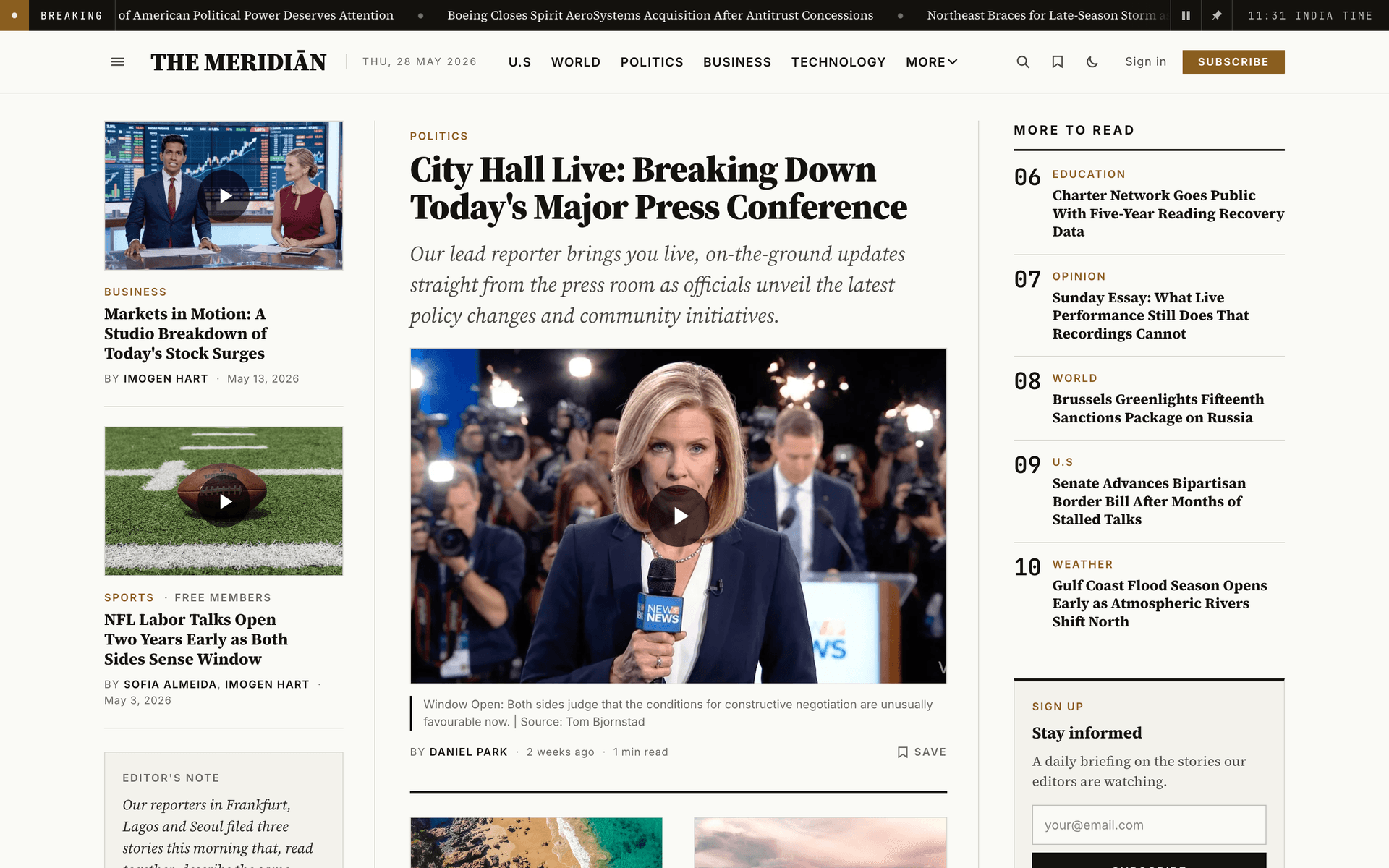Play the City Hall press conference video

tap(679, 516)
